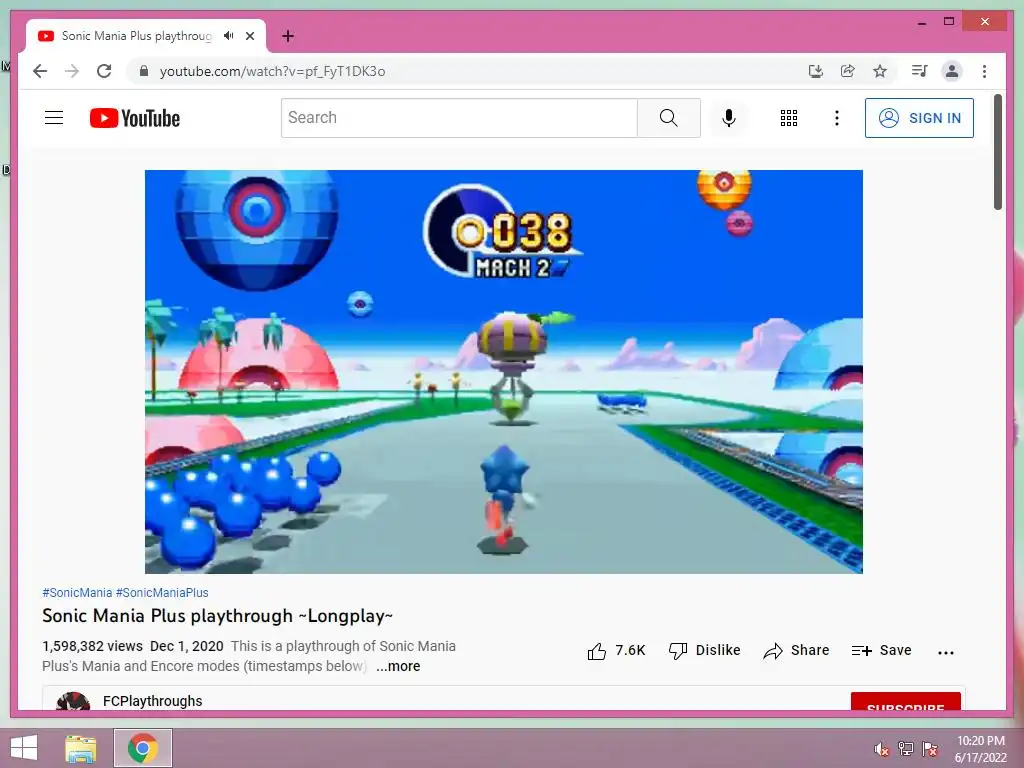The height and width of the screenshot is (768, 1024).
Task: Expand the description with ...more
Action: click(398, 666)
